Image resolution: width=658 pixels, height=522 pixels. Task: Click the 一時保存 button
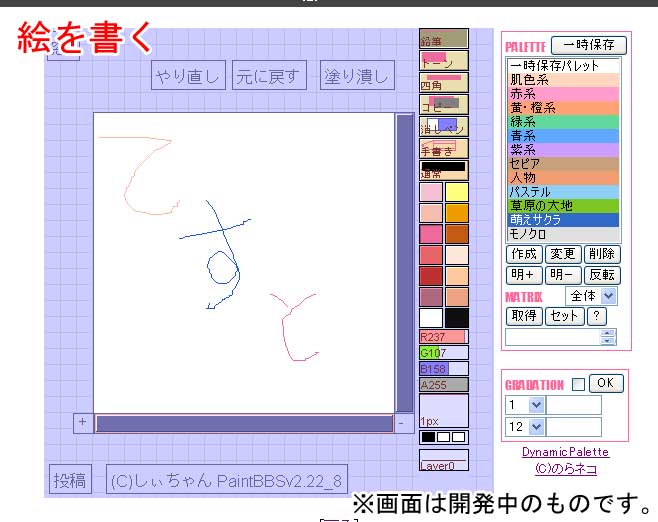tap(589, 45)
